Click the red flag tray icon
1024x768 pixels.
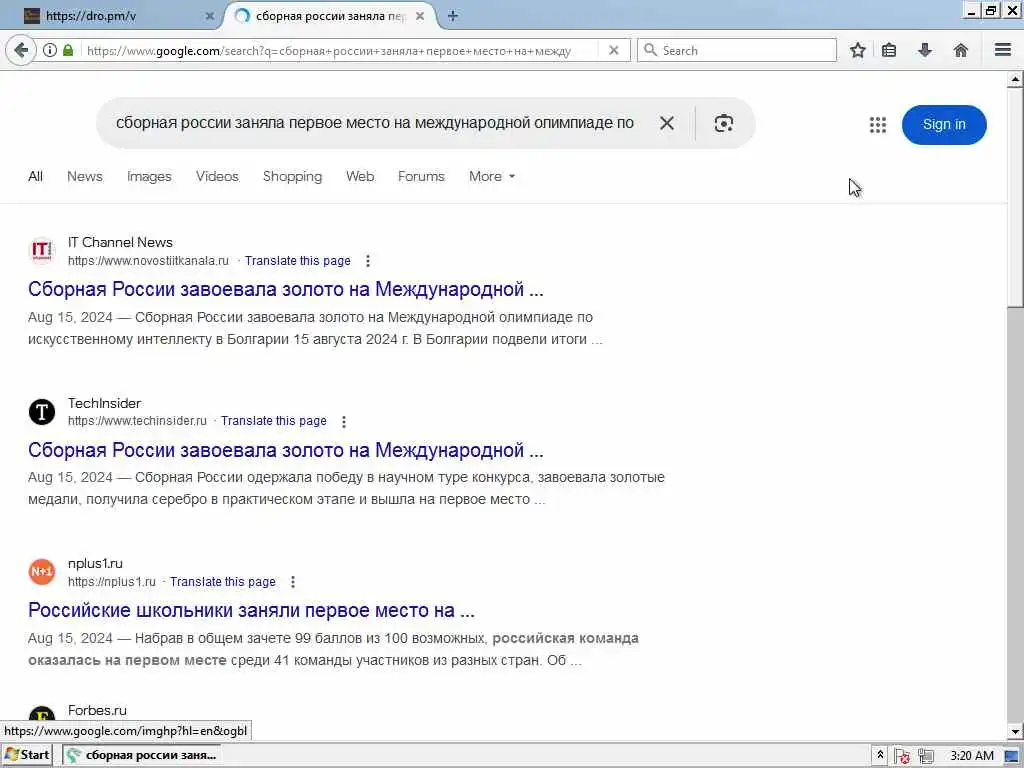902,756
